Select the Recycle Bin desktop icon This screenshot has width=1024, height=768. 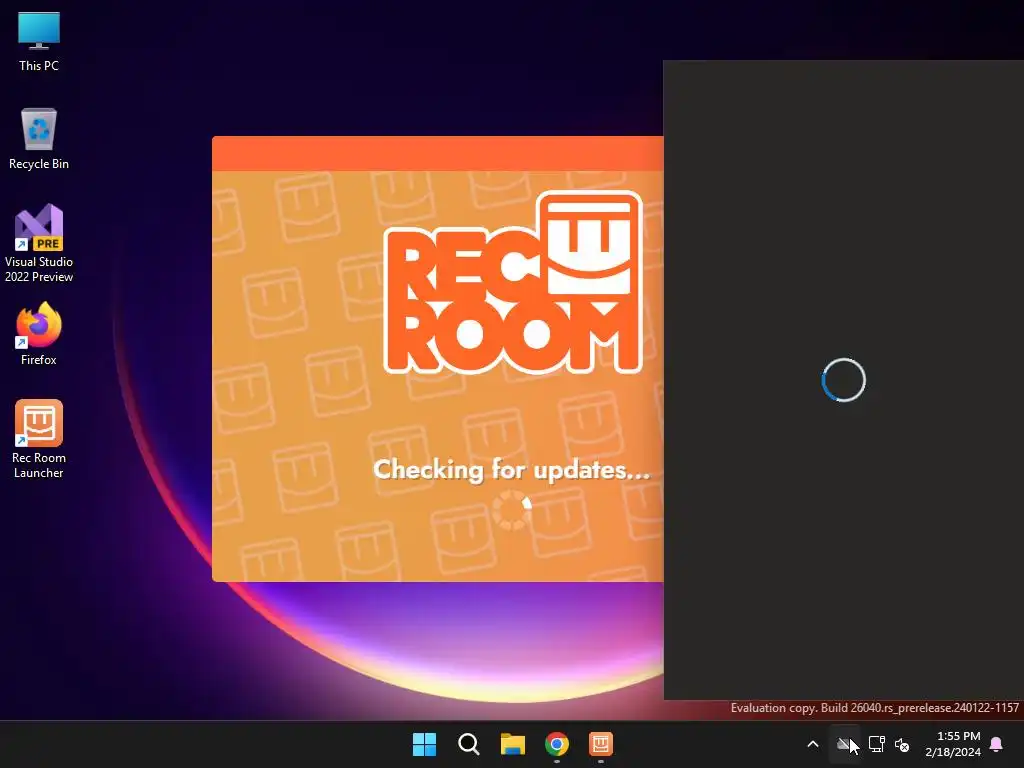tap(39, 139)
